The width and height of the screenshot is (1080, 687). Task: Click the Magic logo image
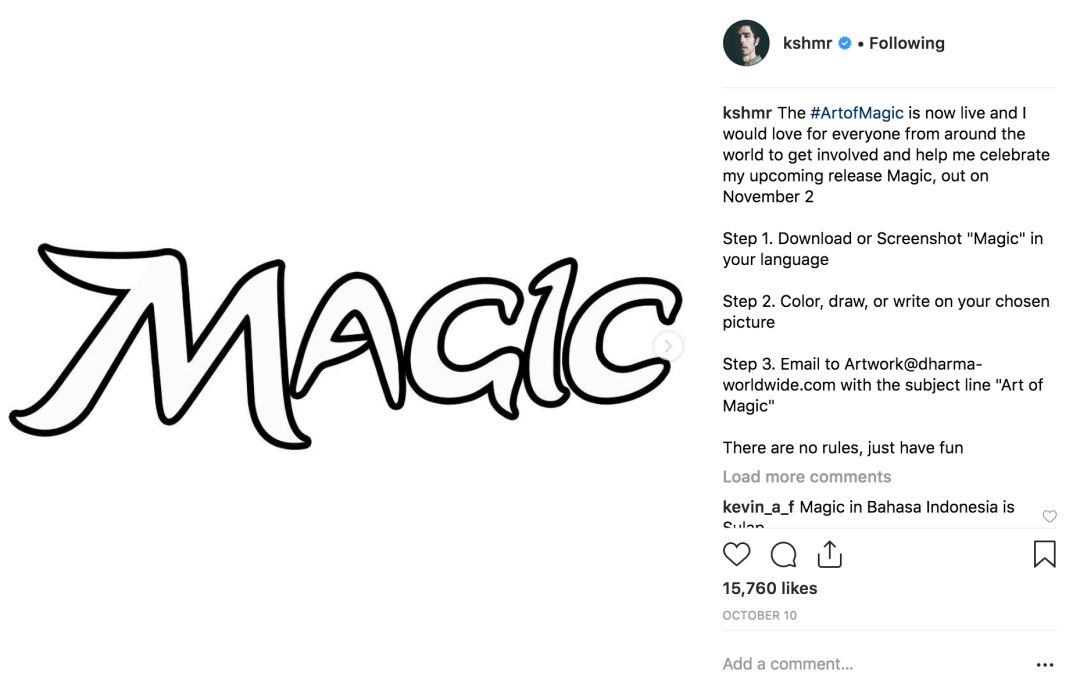tap(346, 345)
